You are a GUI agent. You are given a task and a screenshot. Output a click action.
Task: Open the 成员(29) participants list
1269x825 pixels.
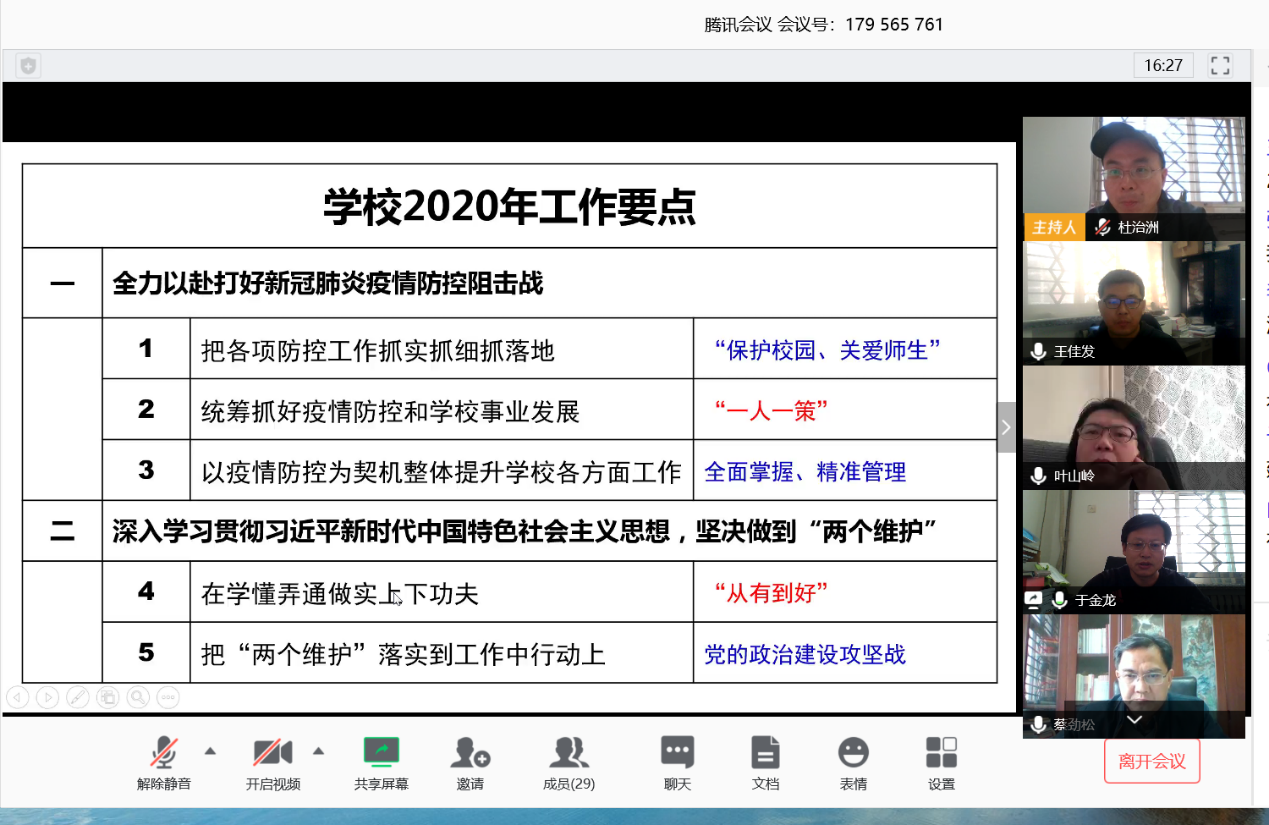(569, 753)
